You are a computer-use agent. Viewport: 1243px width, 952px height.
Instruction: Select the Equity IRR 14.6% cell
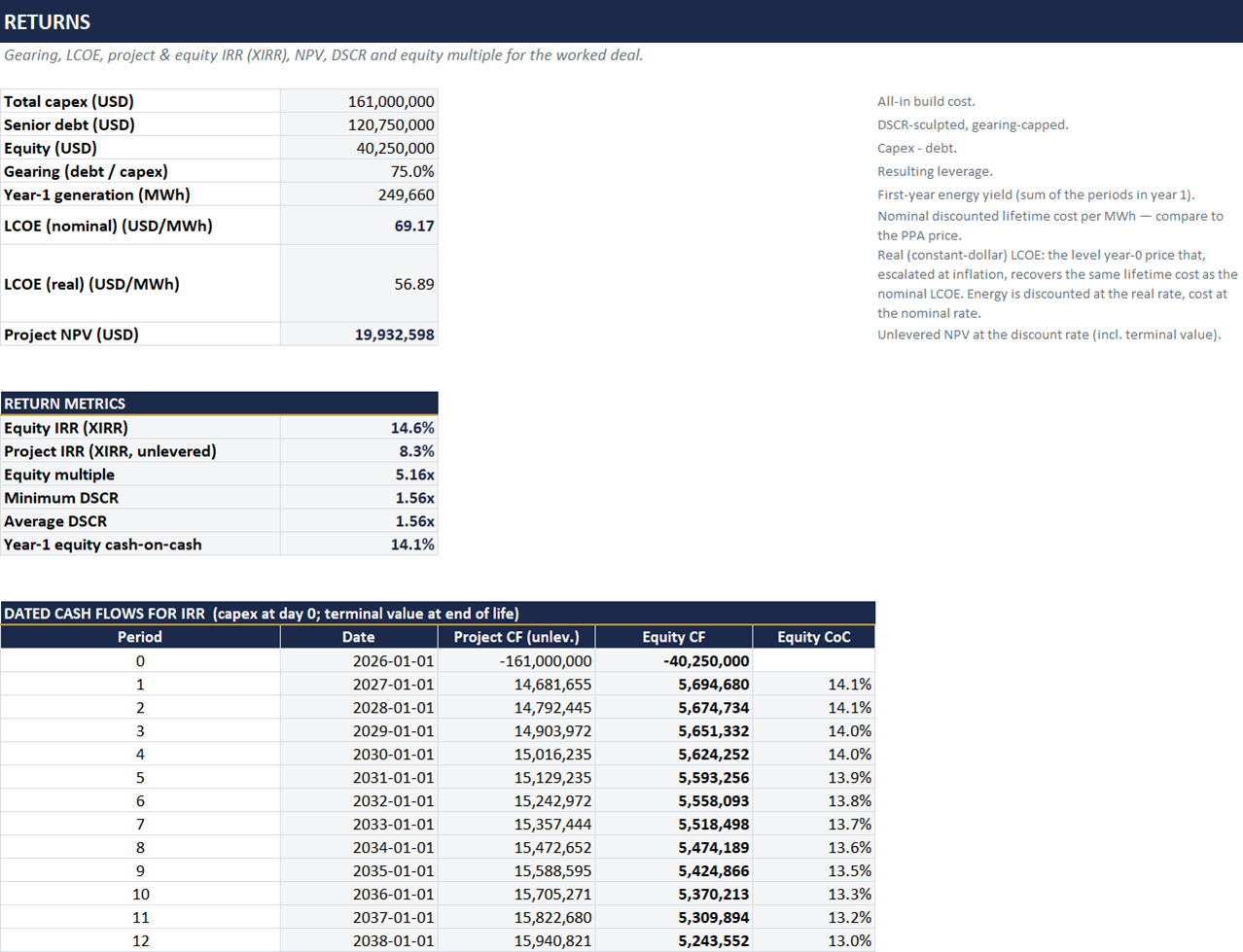point(359,428)
